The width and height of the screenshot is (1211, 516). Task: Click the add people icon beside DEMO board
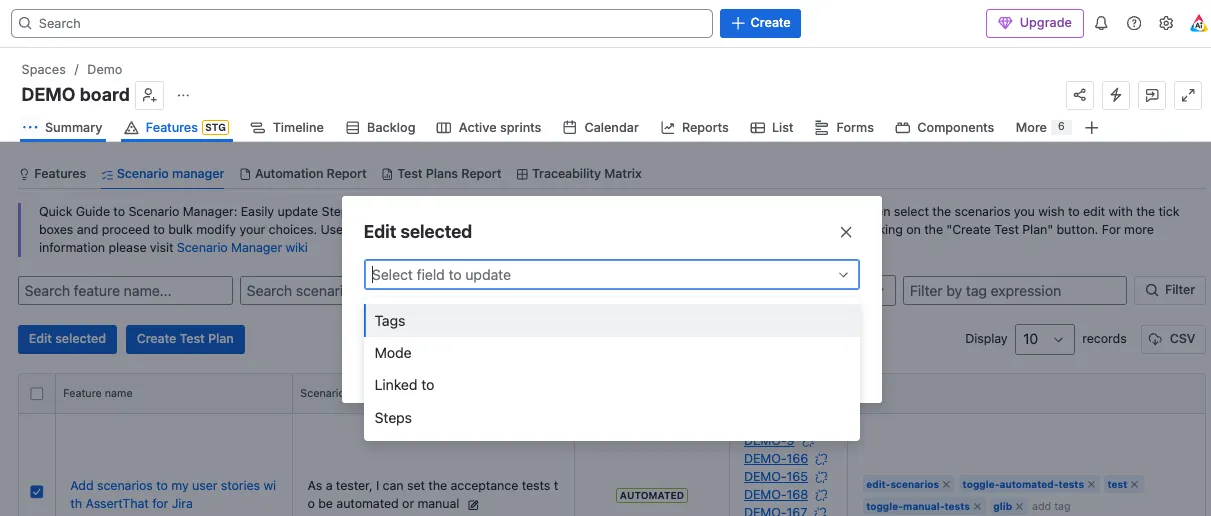tap(149, 95)
